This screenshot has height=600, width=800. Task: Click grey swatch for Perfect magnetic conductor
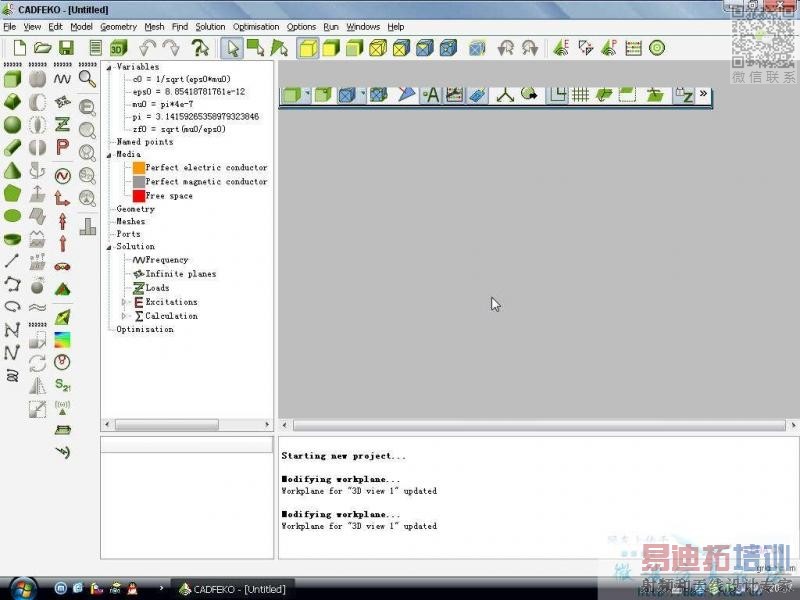click(139, 182)
